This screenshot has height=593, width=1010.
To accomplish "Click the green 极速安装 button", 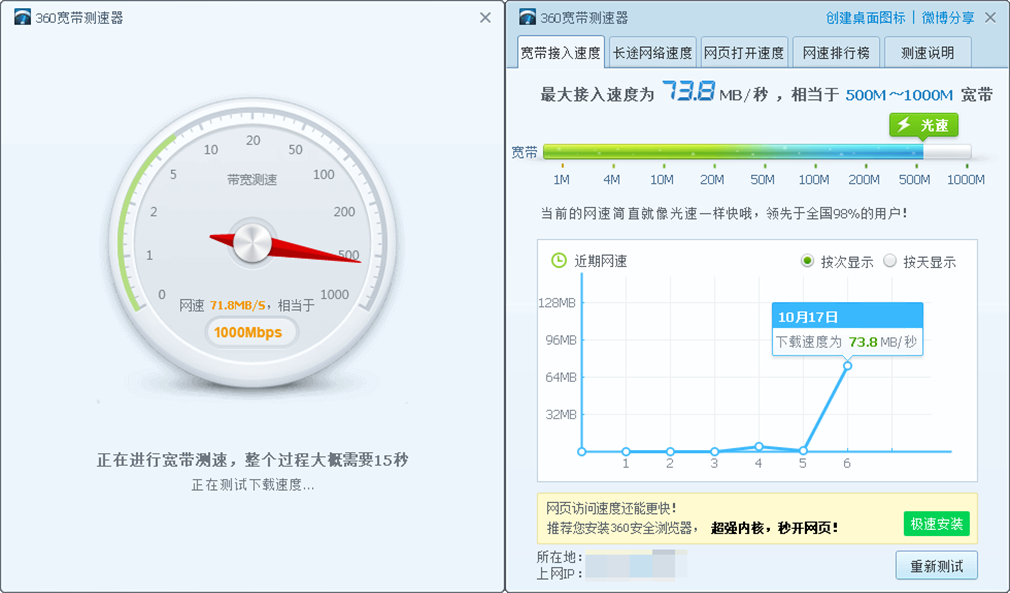I will (937, 524).
